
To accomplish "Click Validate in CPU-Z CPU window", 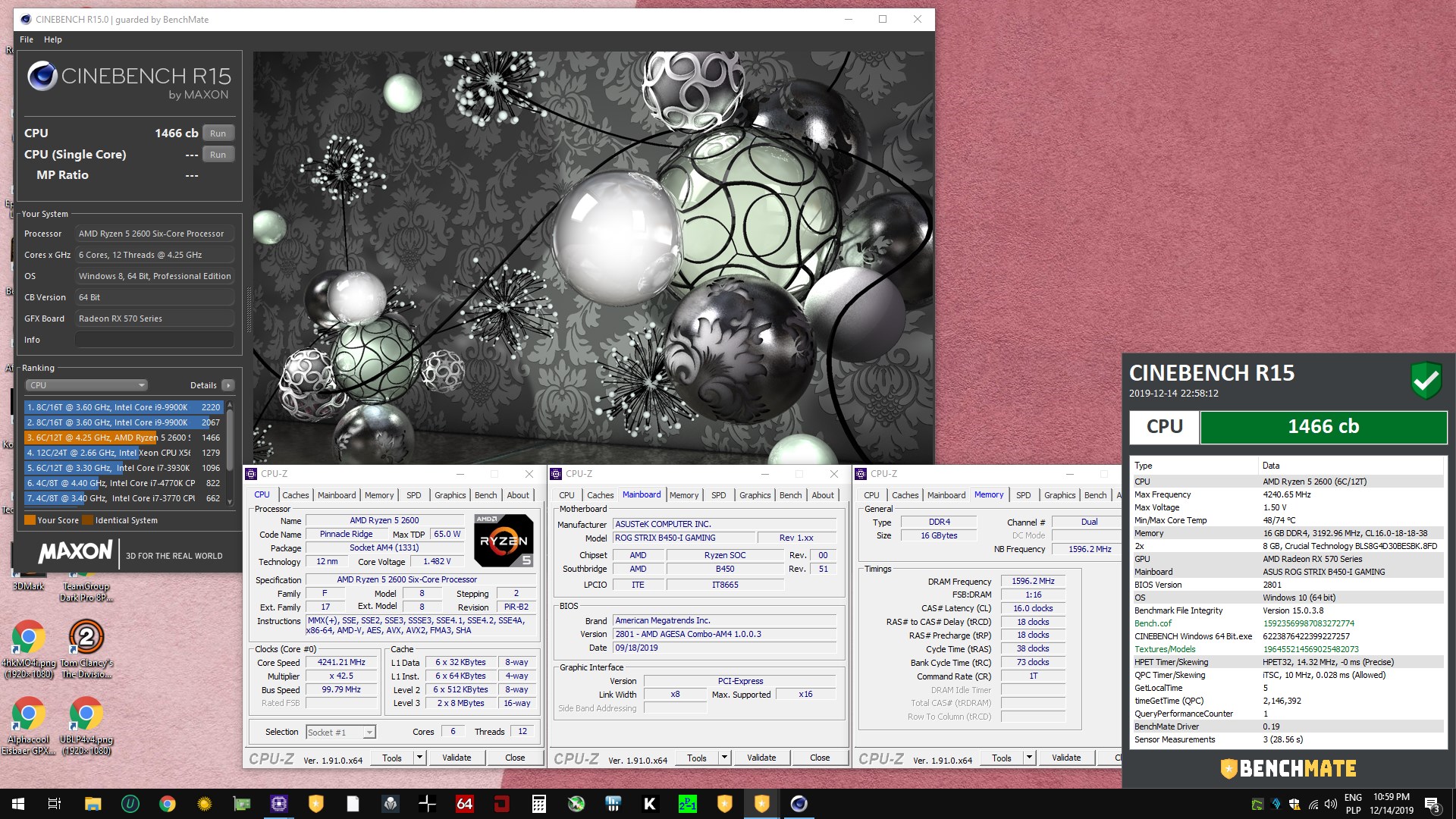I will (457, 758).
